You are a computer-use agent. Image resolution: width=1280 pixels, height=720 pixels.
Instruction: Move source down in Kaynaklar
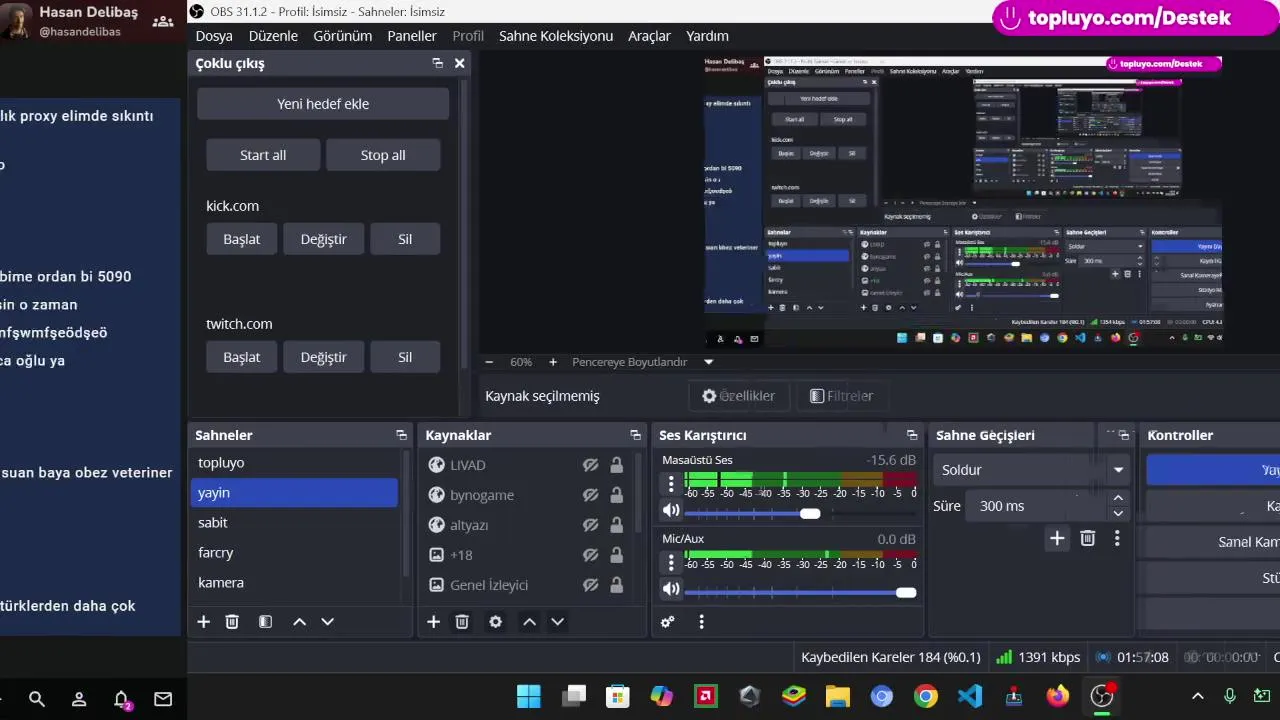[x=557, y=622]
